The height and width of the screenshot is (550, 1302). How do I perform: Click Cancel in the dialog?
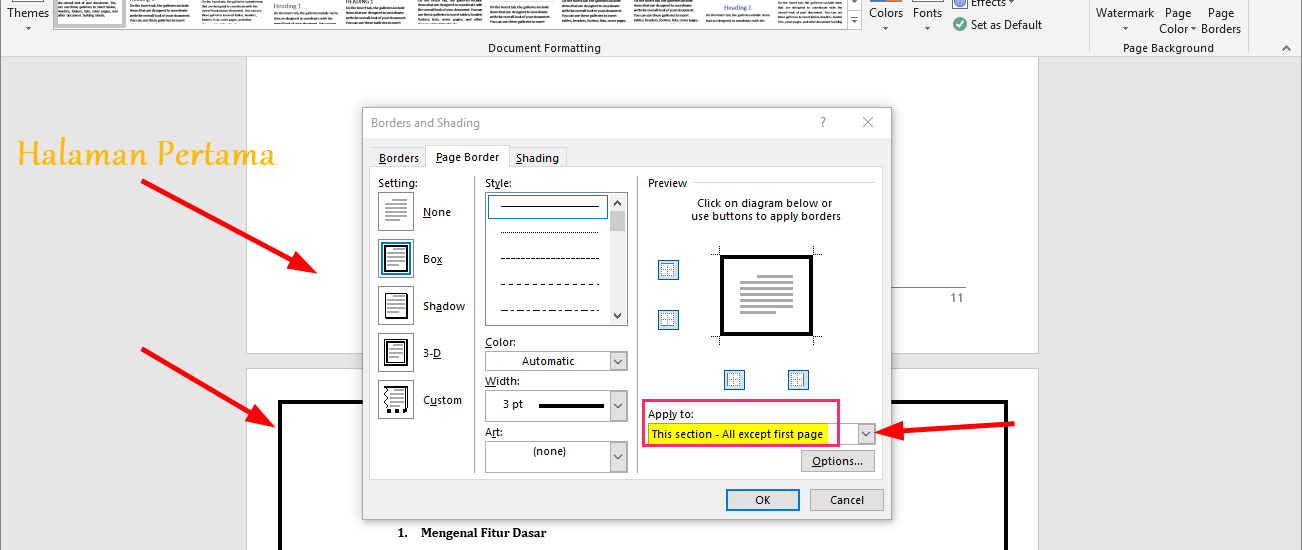(x=847, y=500)
